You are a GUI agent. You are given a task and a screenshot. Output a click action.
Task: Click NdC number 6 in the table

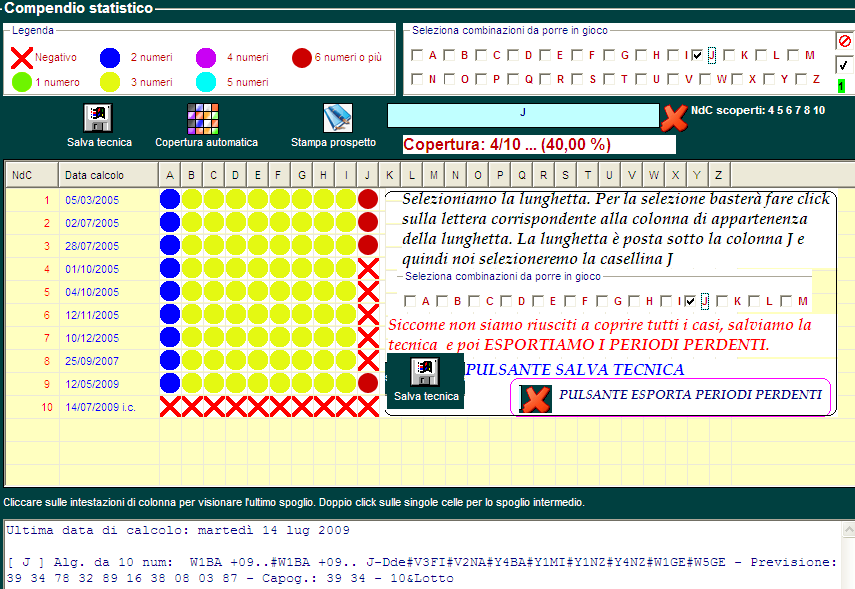pos(47,315)
